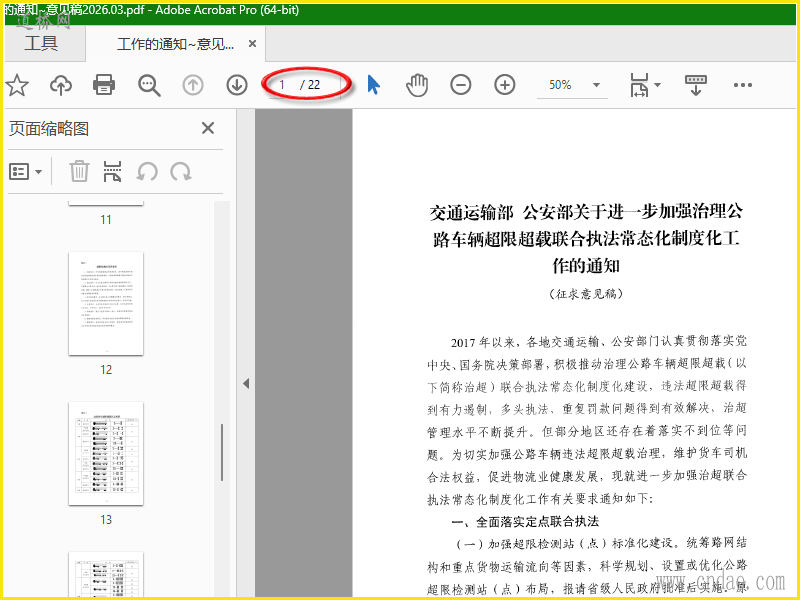Image resolution: width=800 pixels, height=600 pixels.
Task: Open the more tools ellipsis menu
Action: click(x=742, y=85)
